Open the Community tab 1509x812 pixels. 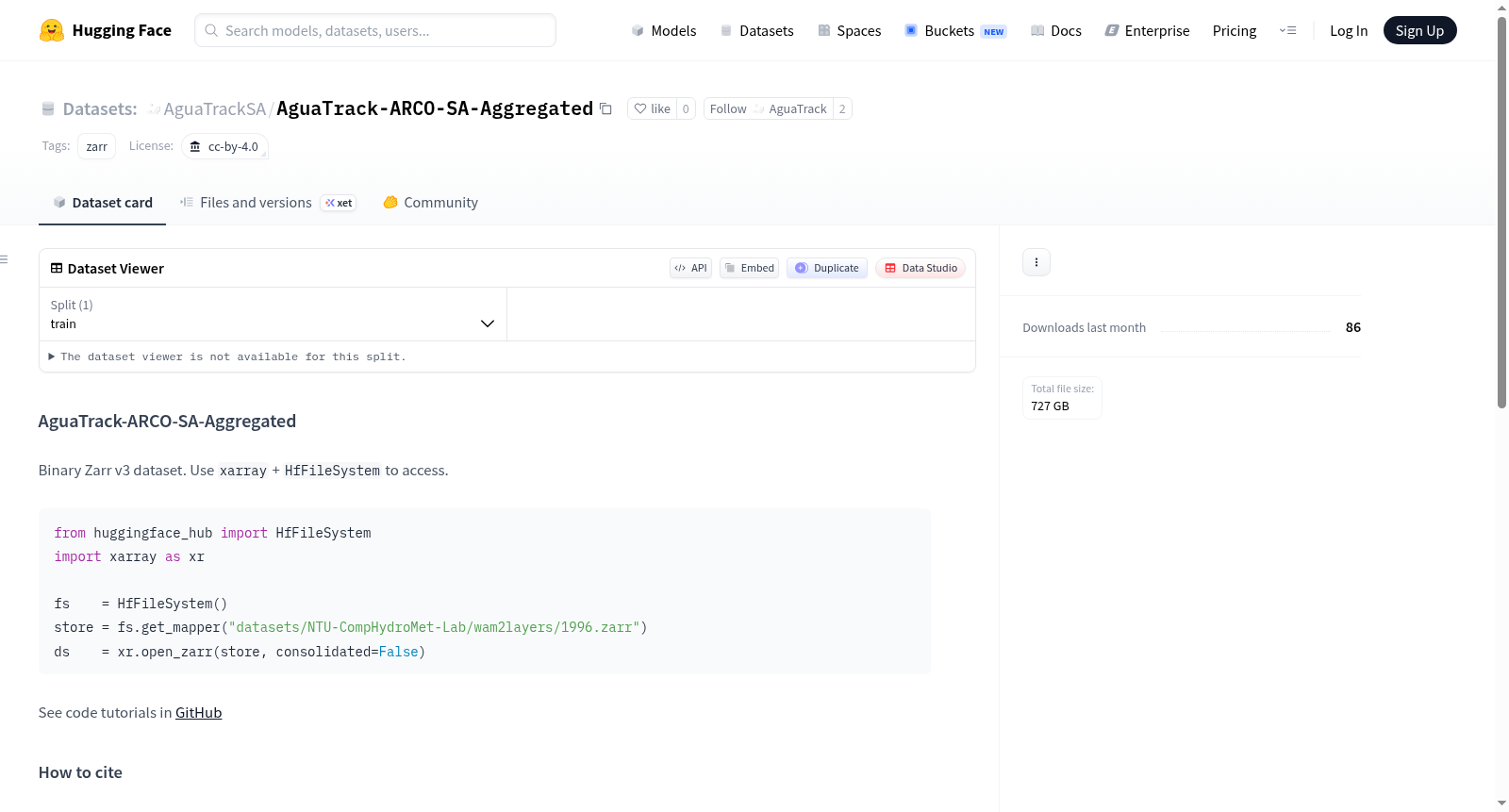click(x=431, y=203)
